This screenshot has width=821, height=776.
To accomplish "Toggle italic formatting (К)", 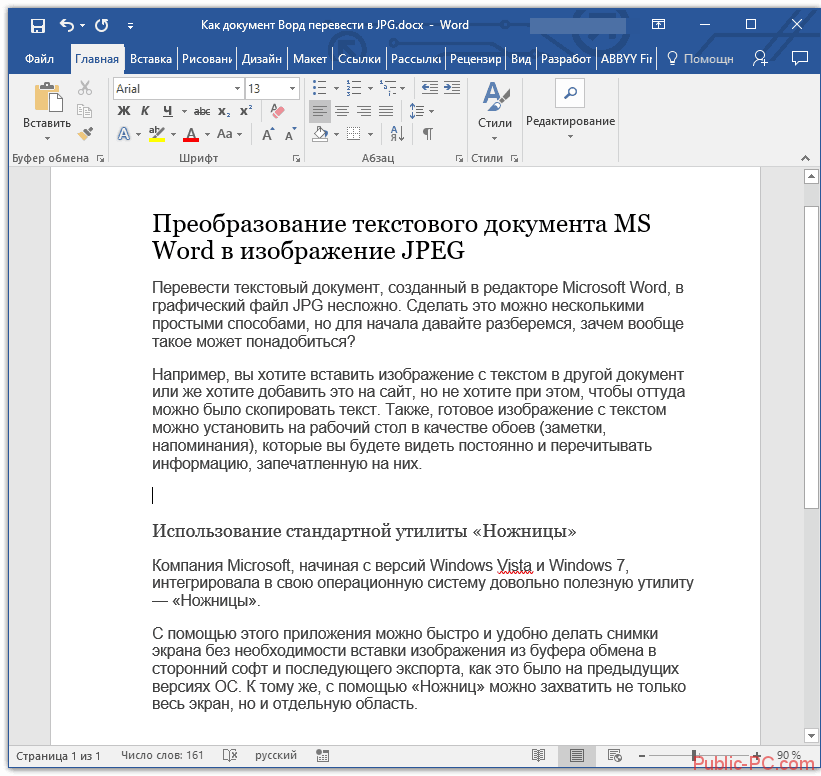I will tap(145, 111).
